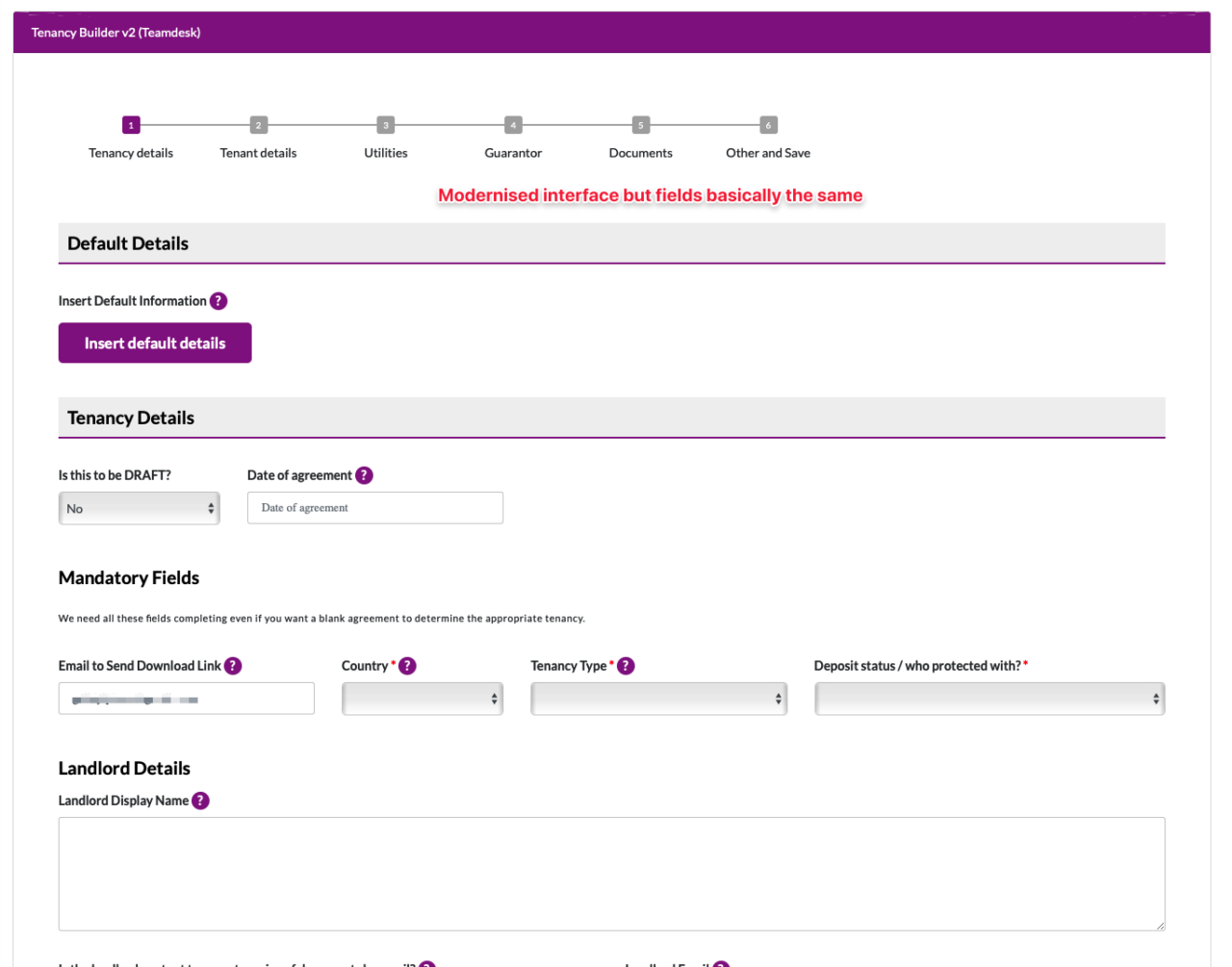Image resolution: width=1232 pixels, height=967 pixels.
Task: Open the Deposit status dropdown
Action: coord(989,699)
